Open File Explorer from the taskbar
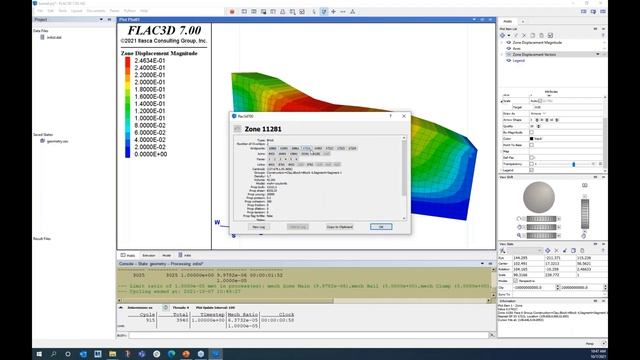Screen dimensions: 640x360 pos(112,354)
